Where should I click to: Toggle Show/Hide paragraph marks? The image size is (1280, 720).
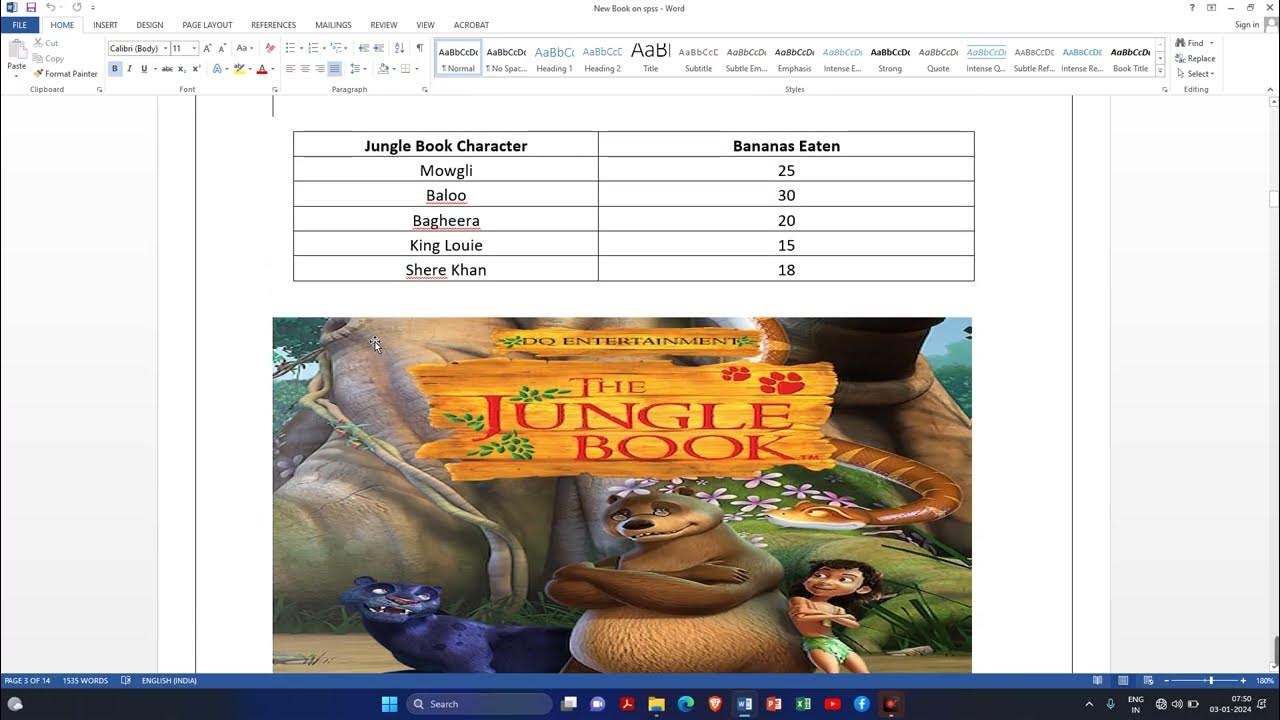[420, 48]
